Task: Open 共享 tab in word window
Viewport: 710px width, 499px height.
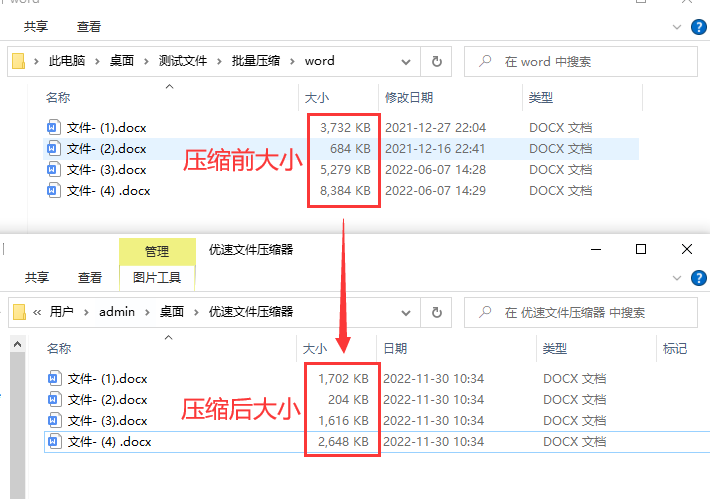Action: pyautogui.click(x=36, y=27)
